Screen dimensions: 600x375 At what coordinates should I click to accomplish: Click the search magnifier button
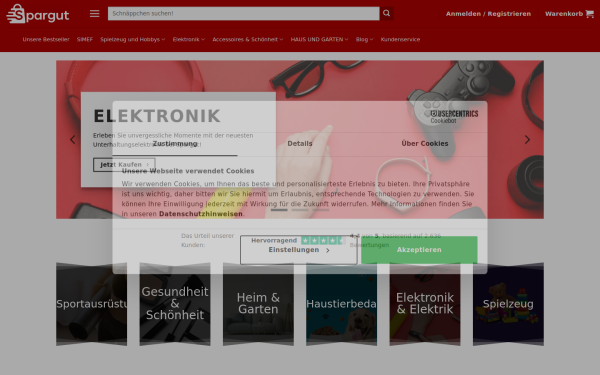click(x=386, y=13)
